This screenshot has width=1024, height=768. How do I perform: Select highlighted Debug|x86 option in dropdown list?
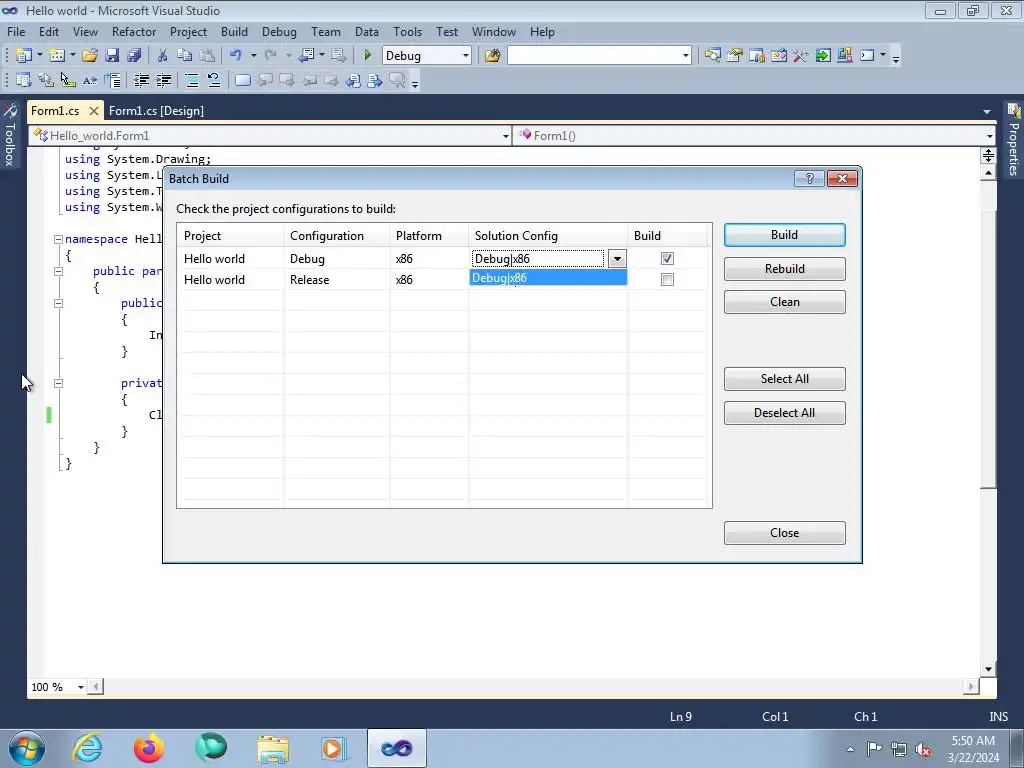[548, 278]
